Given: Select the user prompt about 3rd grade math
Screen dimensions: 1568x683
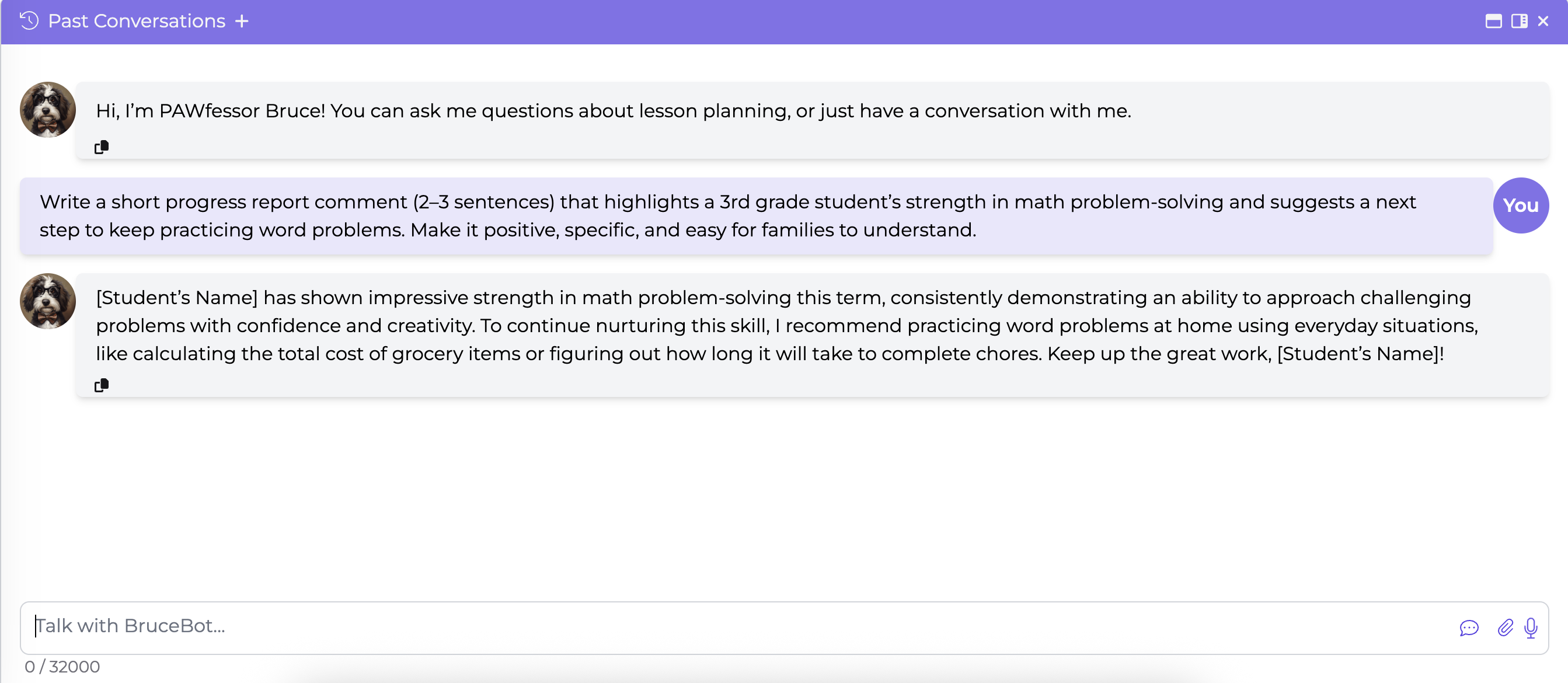Looking at the screenshot, I should [727, 216].
